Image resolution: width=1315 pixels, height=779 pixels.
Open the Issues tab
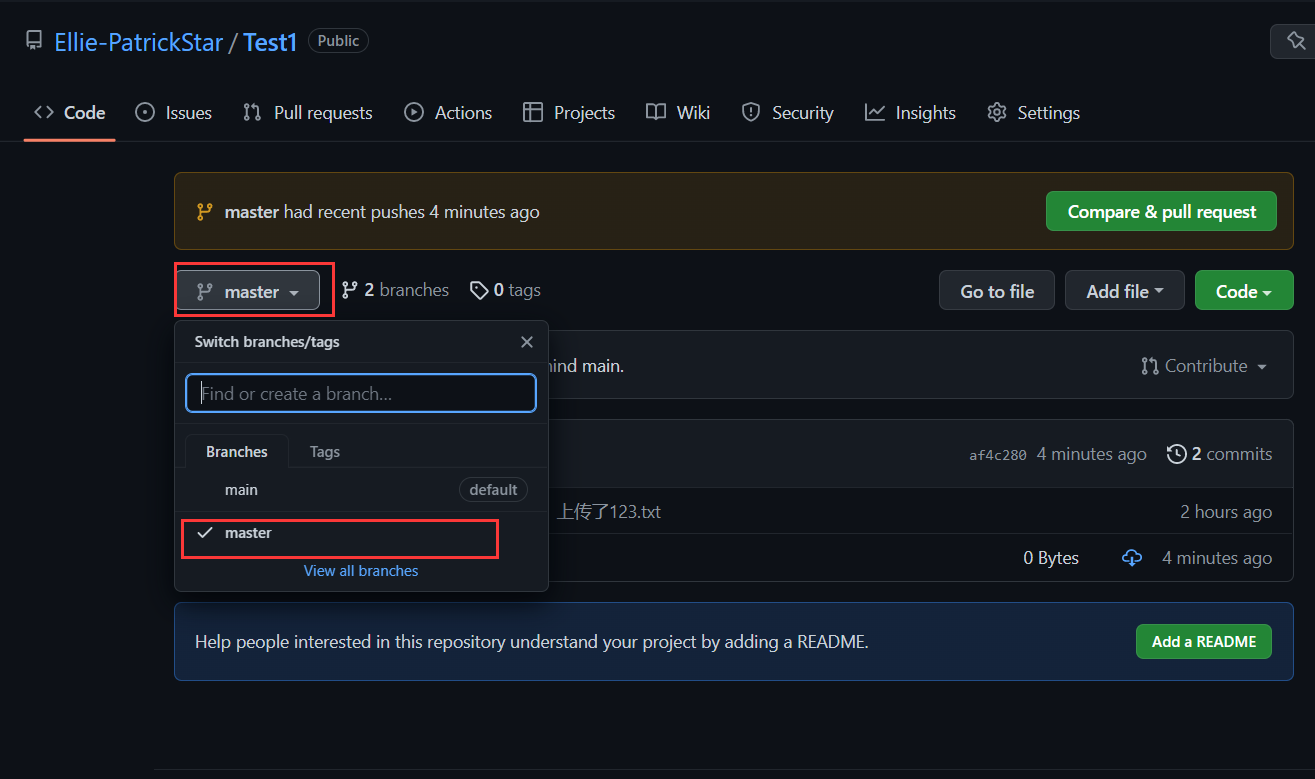coord(174,113)
